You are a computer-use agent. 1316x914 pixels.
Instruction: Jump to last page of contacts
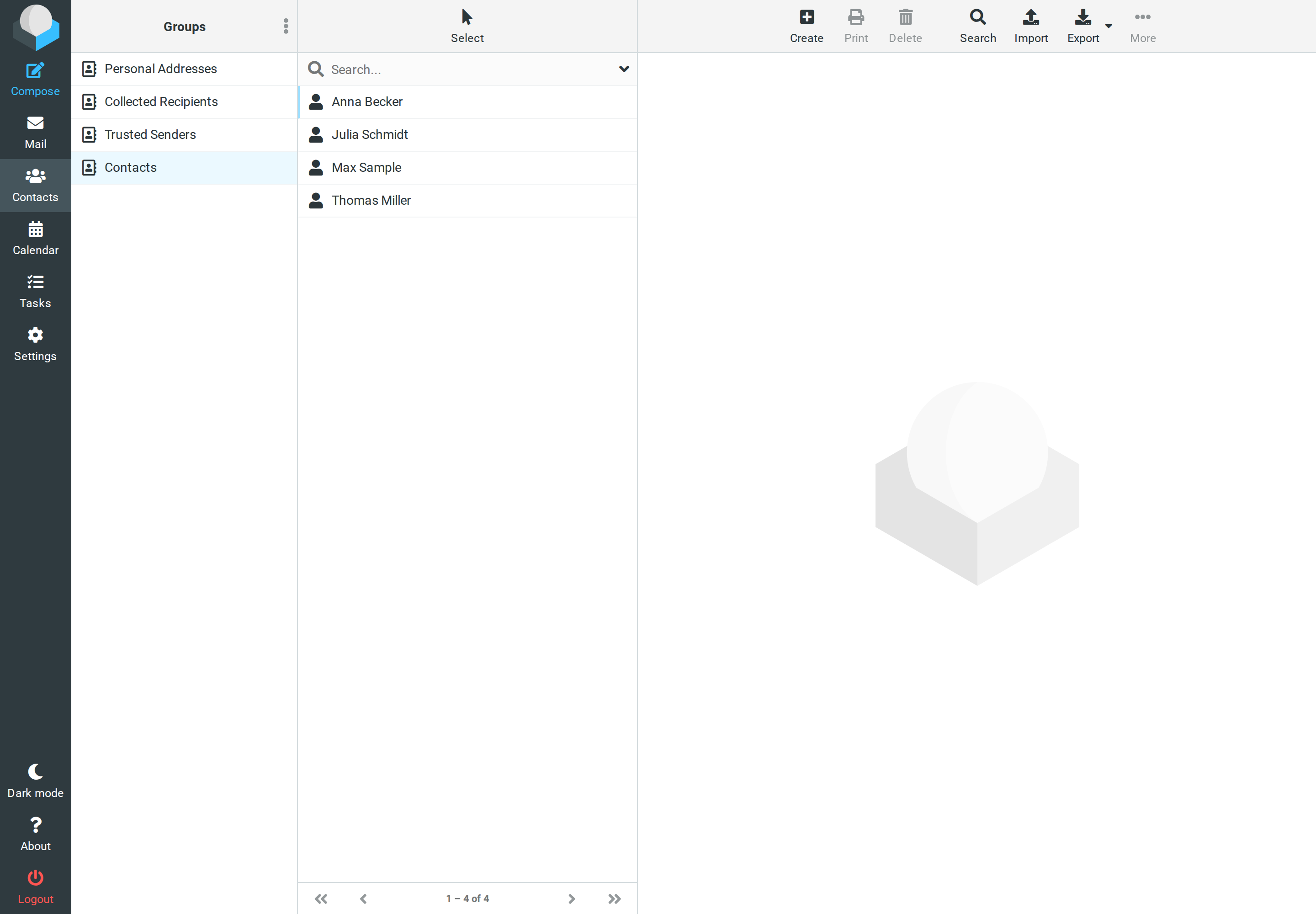(x=614, y=898)
